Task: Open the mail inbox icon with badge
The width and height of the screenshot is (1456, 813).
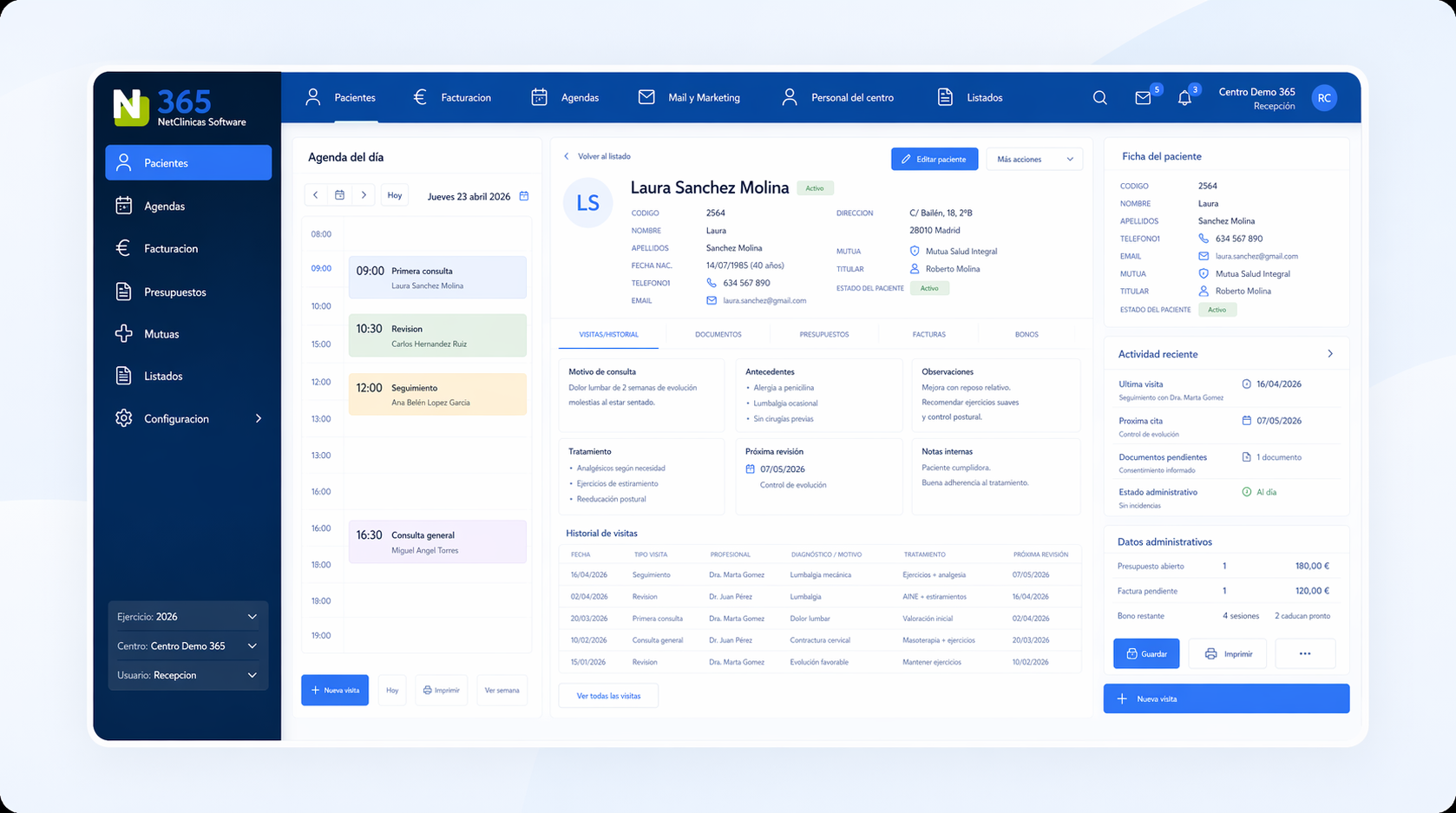Action: coord(1143,98)
